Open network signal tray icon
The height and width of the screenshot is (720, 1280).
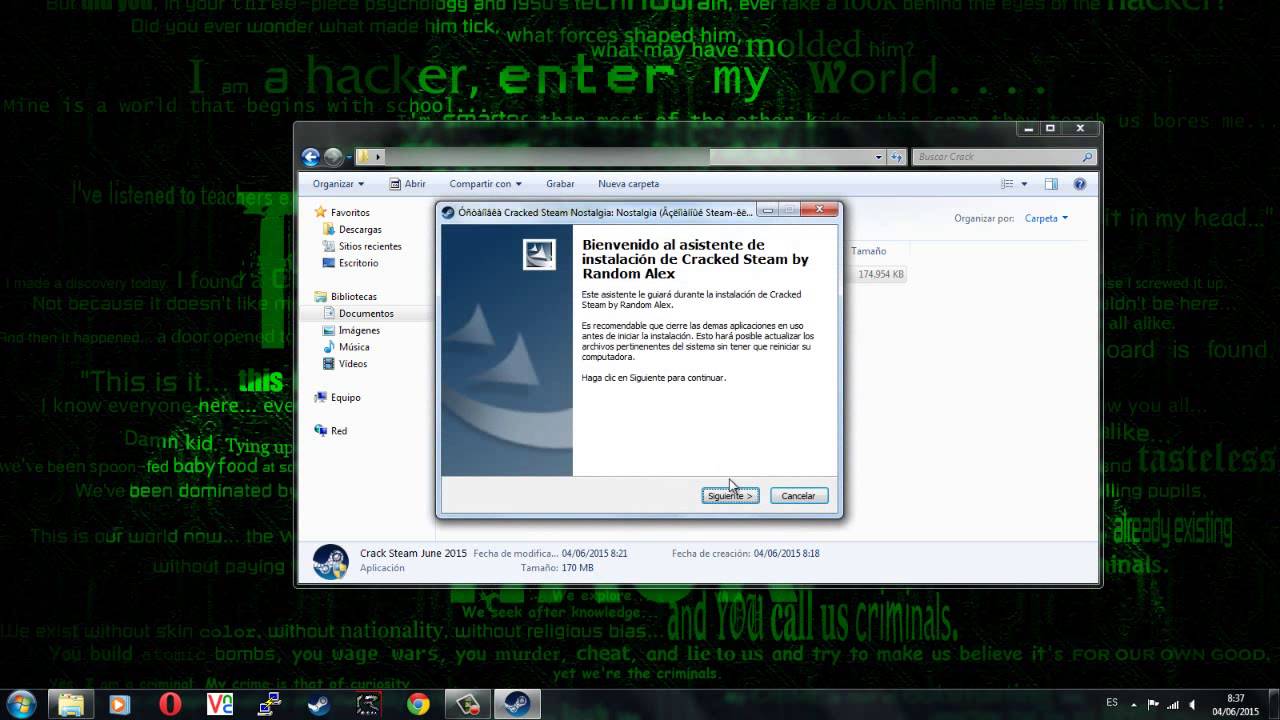pos(1173,704)
